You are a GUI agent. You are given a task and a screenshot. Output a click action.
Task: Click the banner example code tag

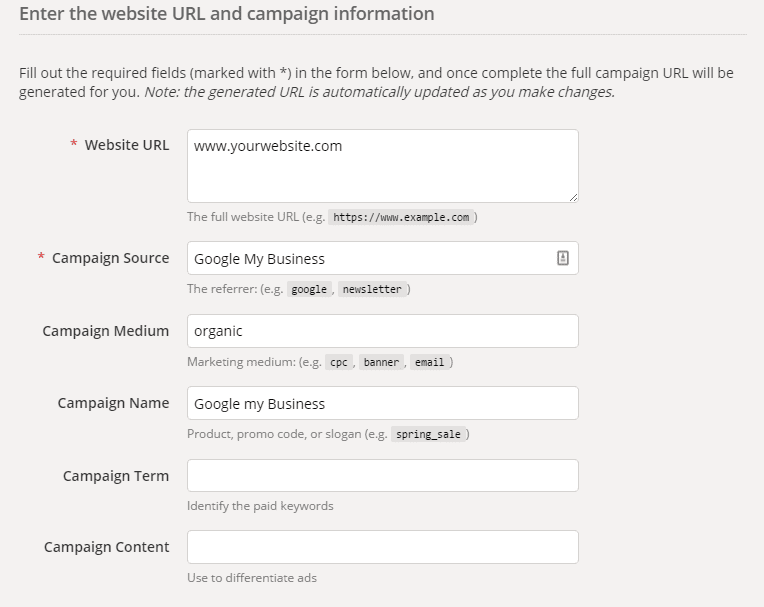[382, 362]
